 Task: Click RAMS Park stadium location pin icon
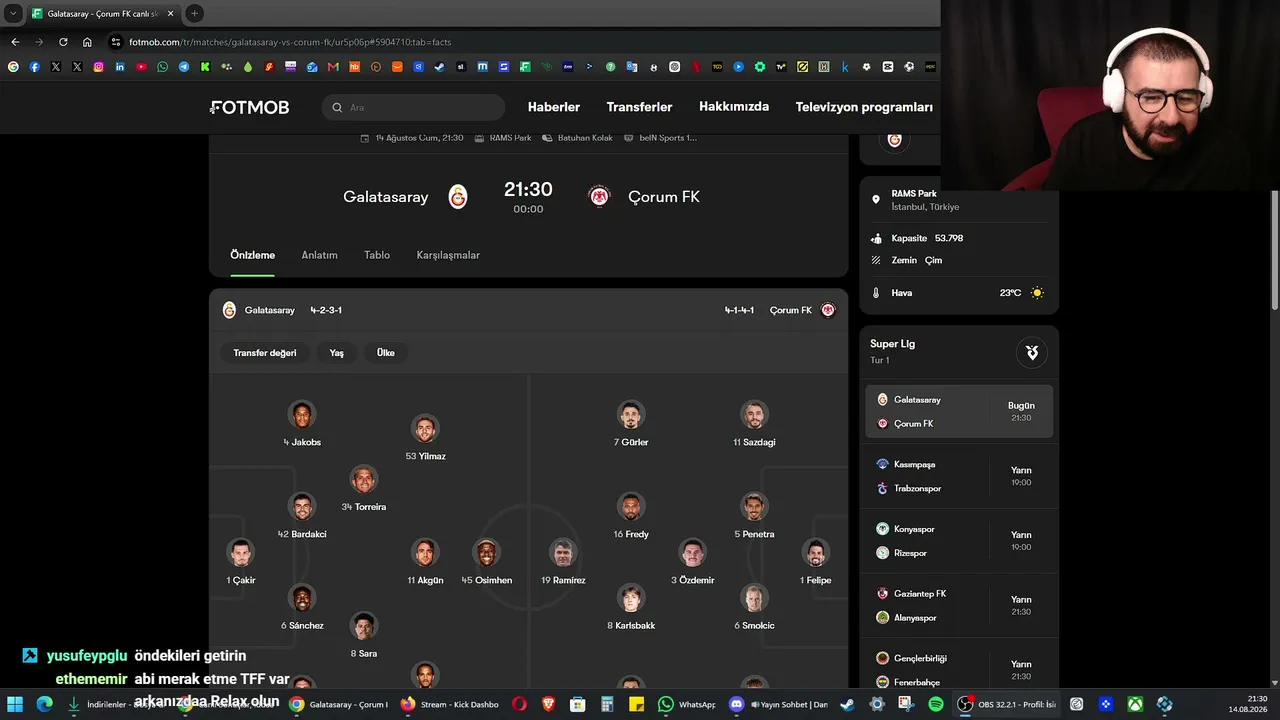(876, 200)
